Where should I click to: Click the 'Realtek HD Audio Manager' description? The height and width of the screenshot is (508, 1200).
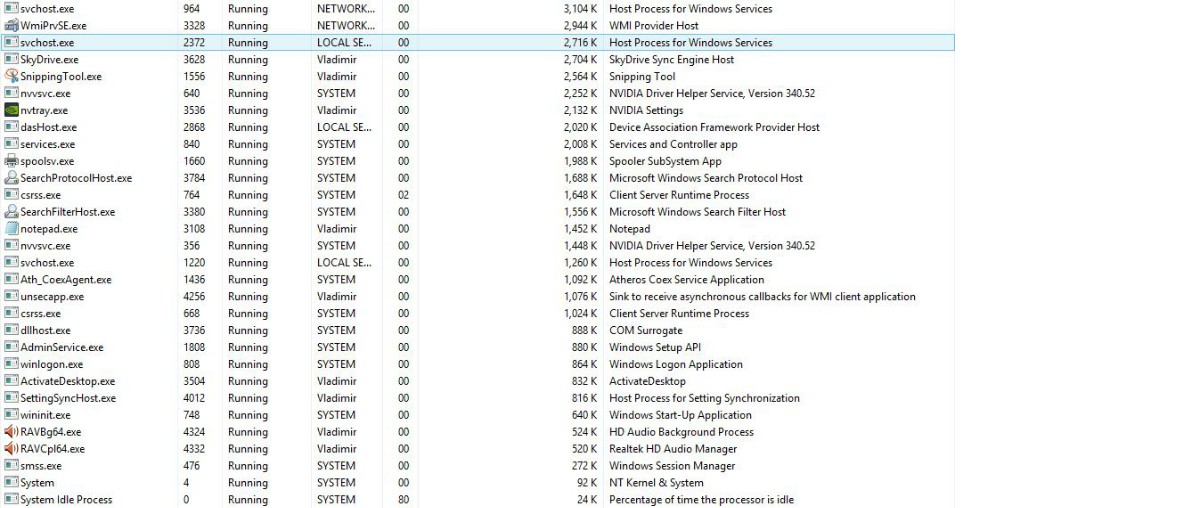[x=673, y=450]
